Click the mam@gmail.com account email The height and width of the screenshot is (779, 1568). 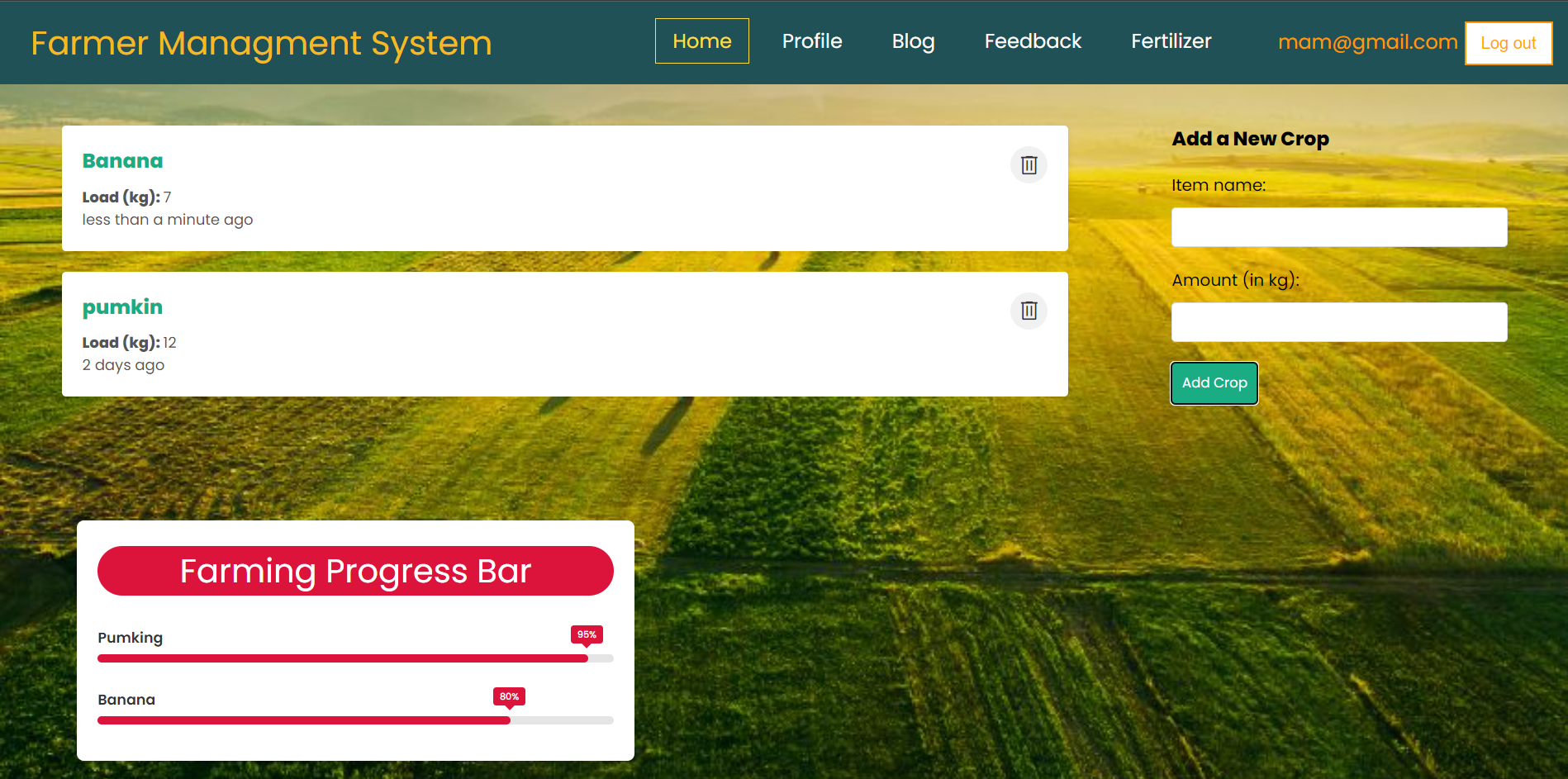click(x=1367, y=42)
